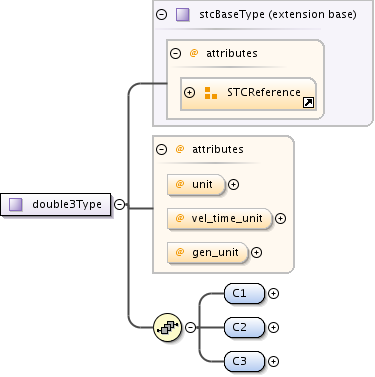This screenshot has width=375, height=377.
Task: Click the @ icon of stcBaseType attributes
Action: (x=194, y=53)
